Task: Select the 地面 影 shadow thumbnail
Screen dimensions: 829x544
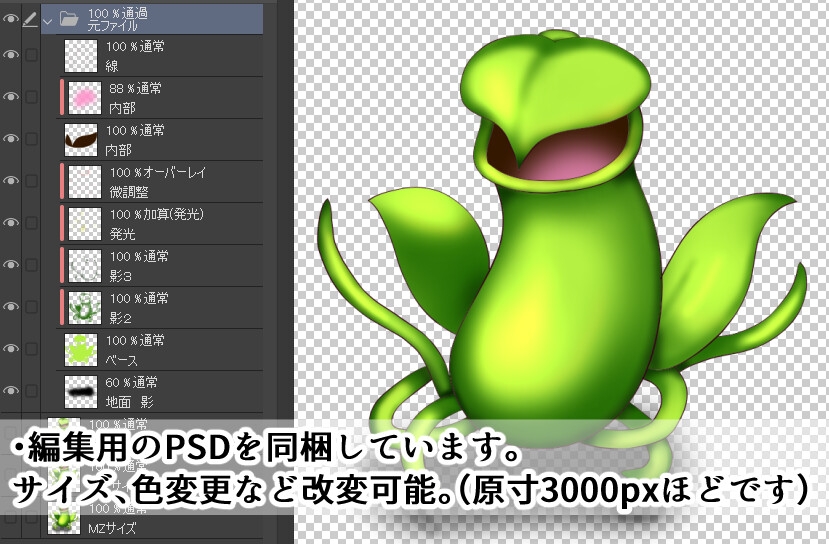Action: [x=81, y=392]
